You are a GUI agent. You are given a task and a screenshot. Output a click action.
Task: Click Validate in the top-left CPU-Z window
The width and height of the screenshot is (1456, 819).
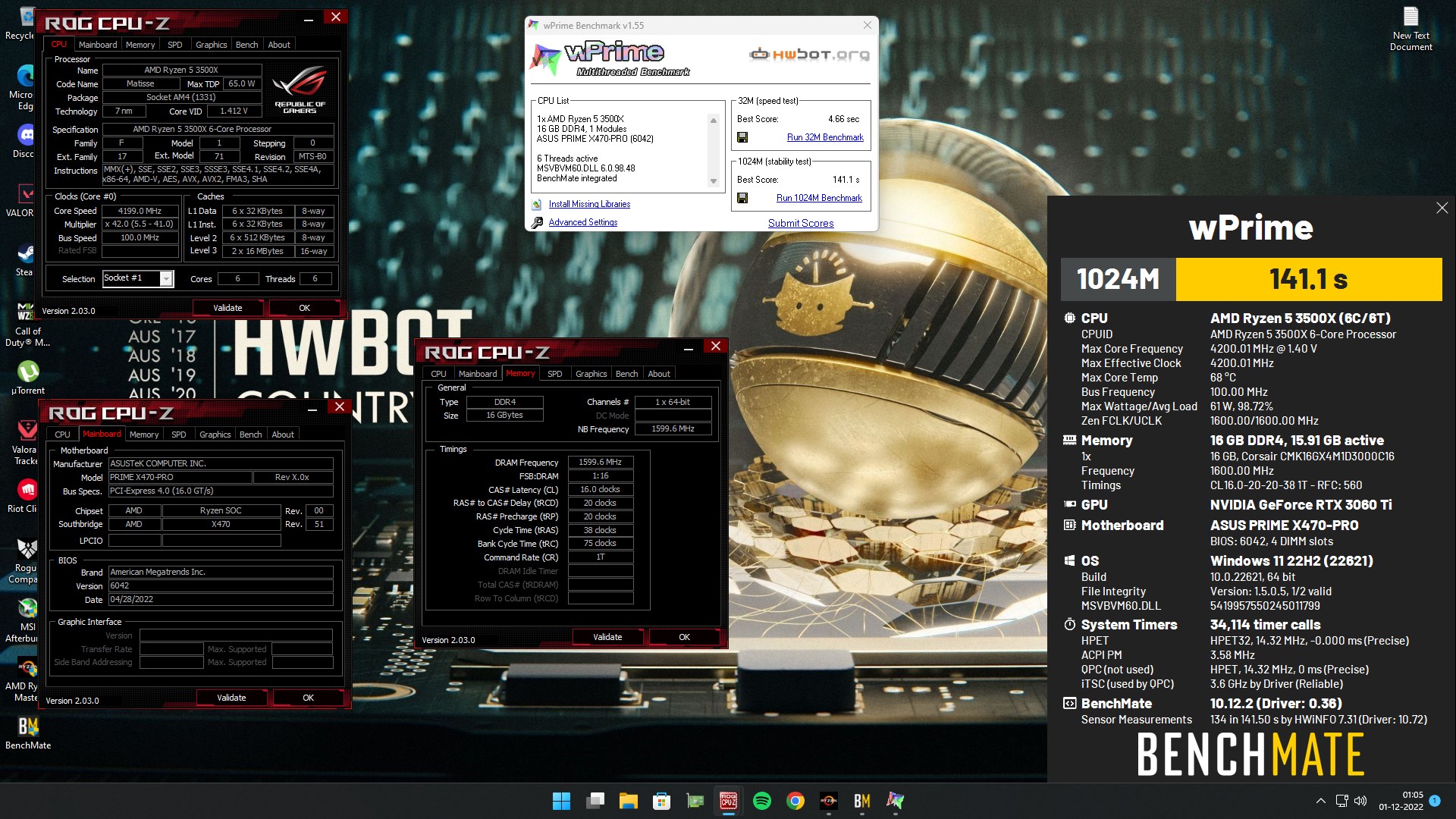pyautogui.click(x=227, y=308)
